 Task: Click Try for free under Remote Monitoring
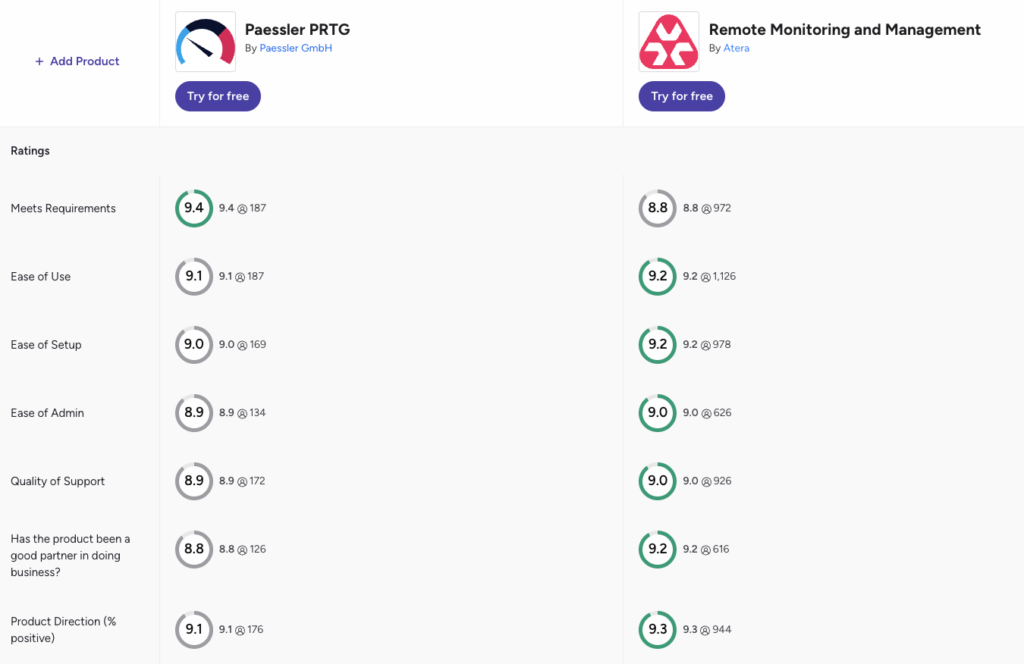682,96
